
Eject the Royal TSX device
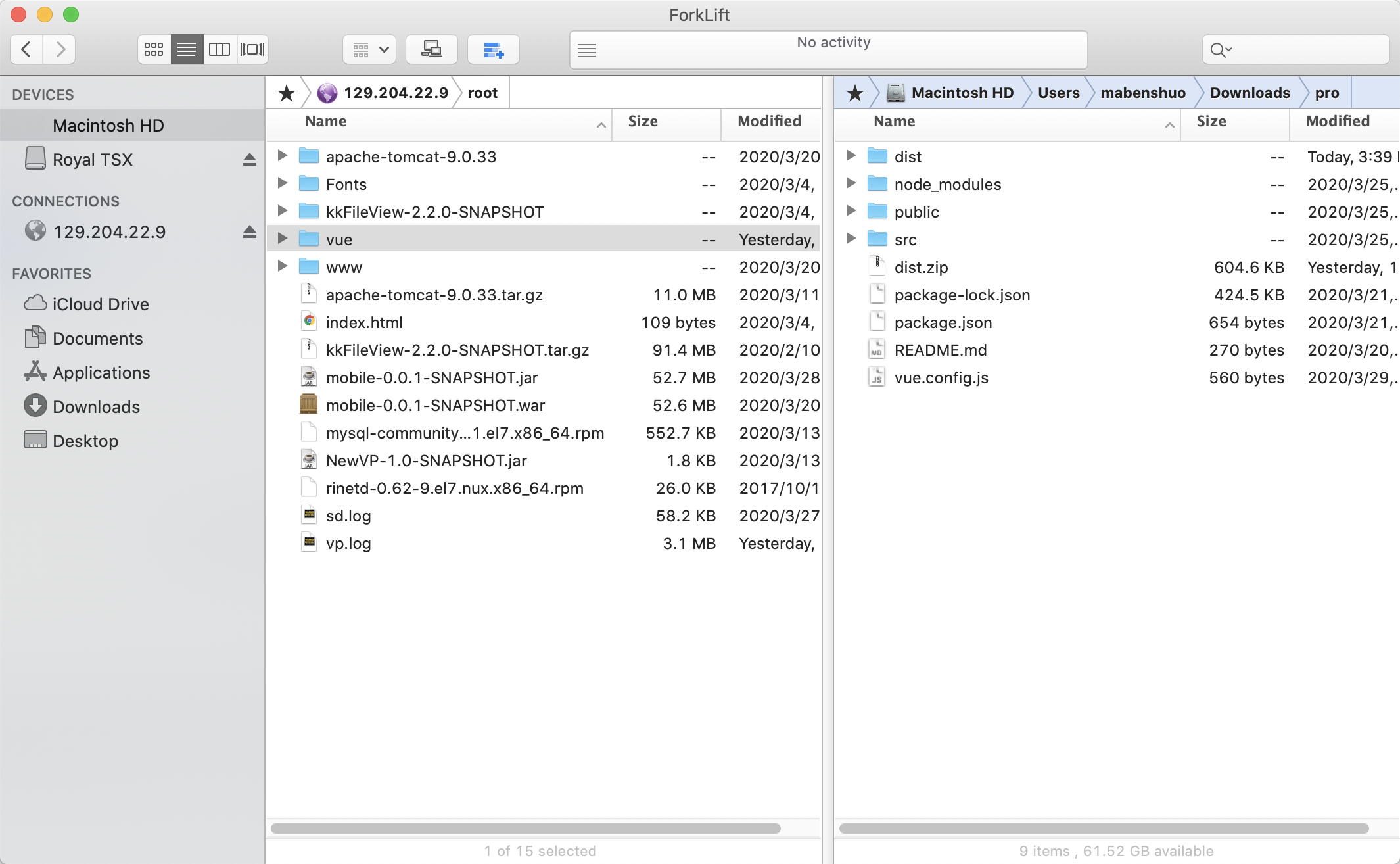[249, 159]
